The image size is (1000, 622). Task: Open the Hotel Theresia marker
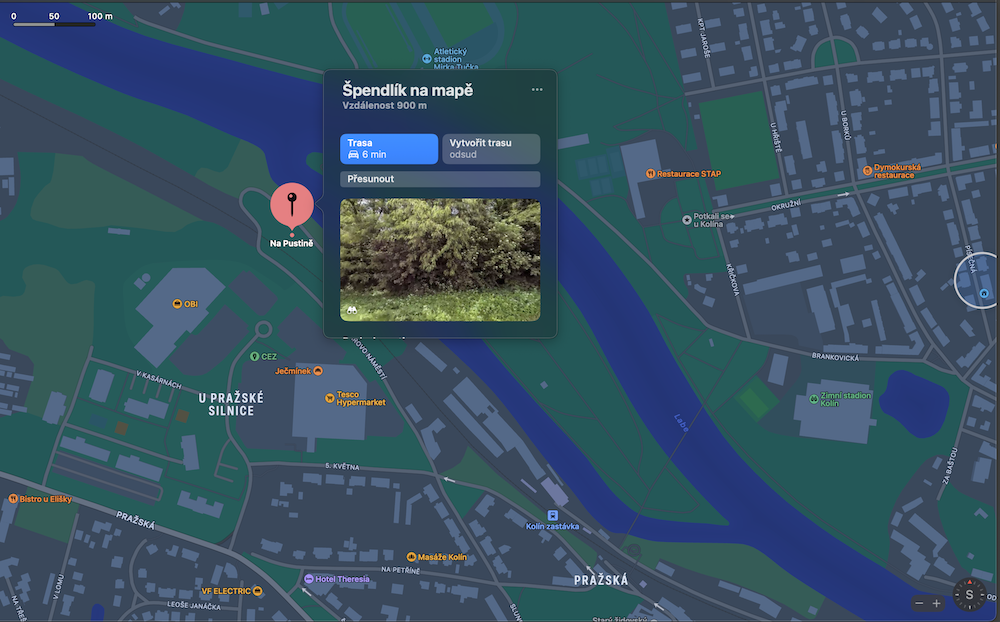coord(309,579)
